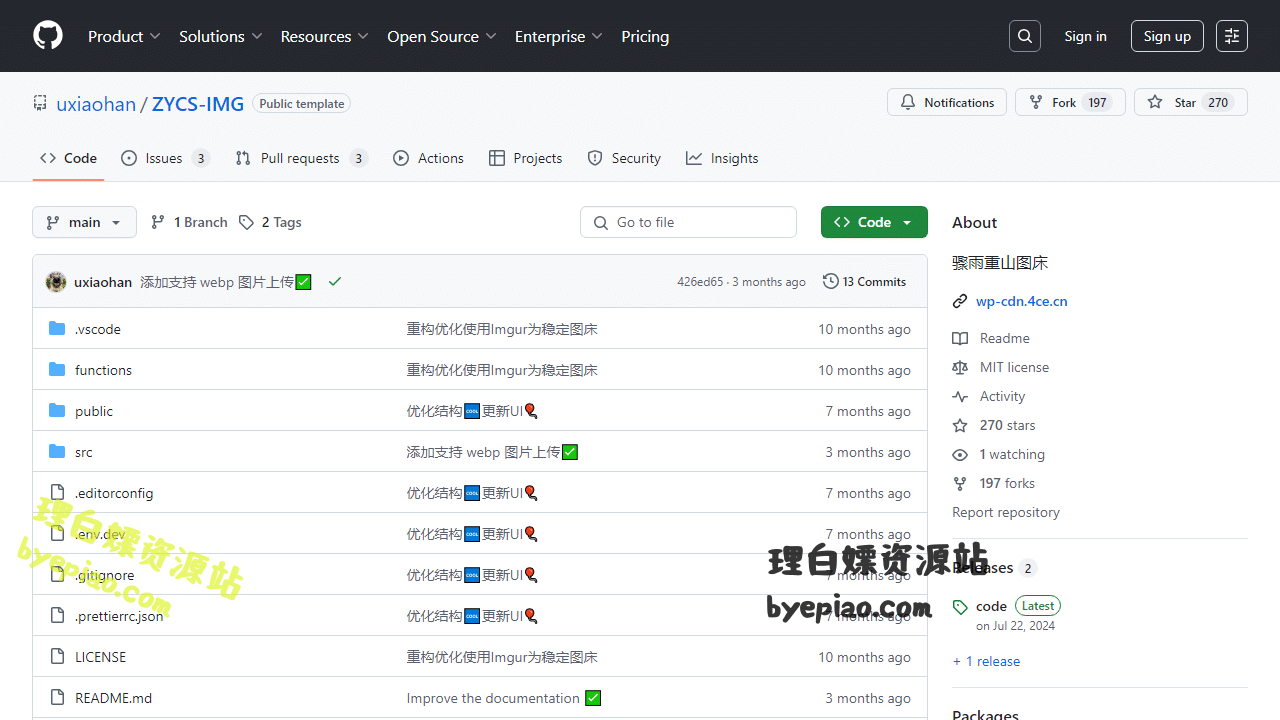Open the public folder icon
The height and width of the screenshot is (720, 1280).
(x=57, y=411)
